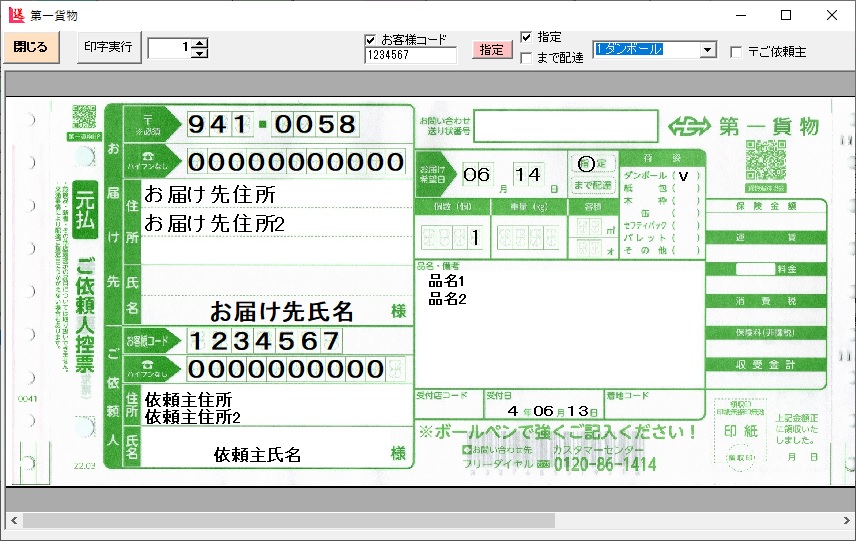The image size is (856, 541).
Task: Minimize the 第一貨物 window
Action: click(741, 15)
